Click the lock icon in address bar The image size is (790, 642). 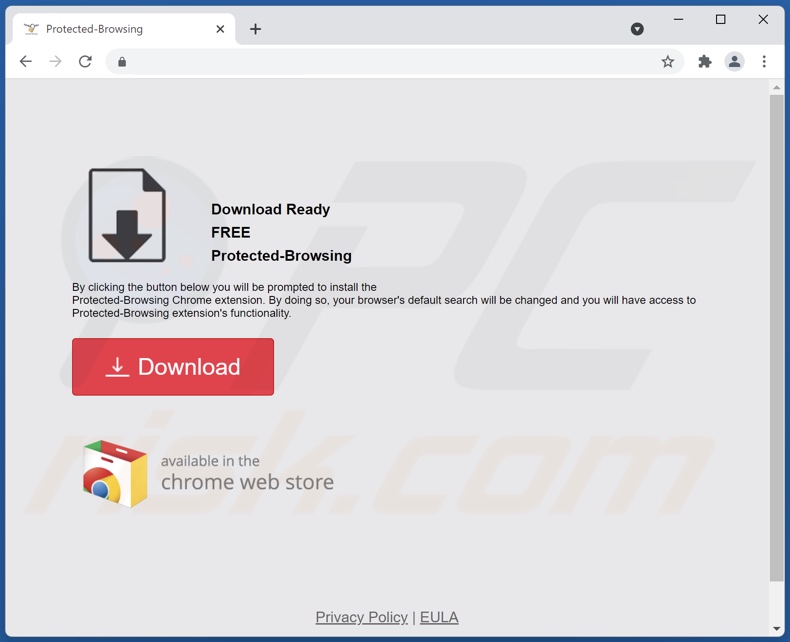[x=122, y=62]
